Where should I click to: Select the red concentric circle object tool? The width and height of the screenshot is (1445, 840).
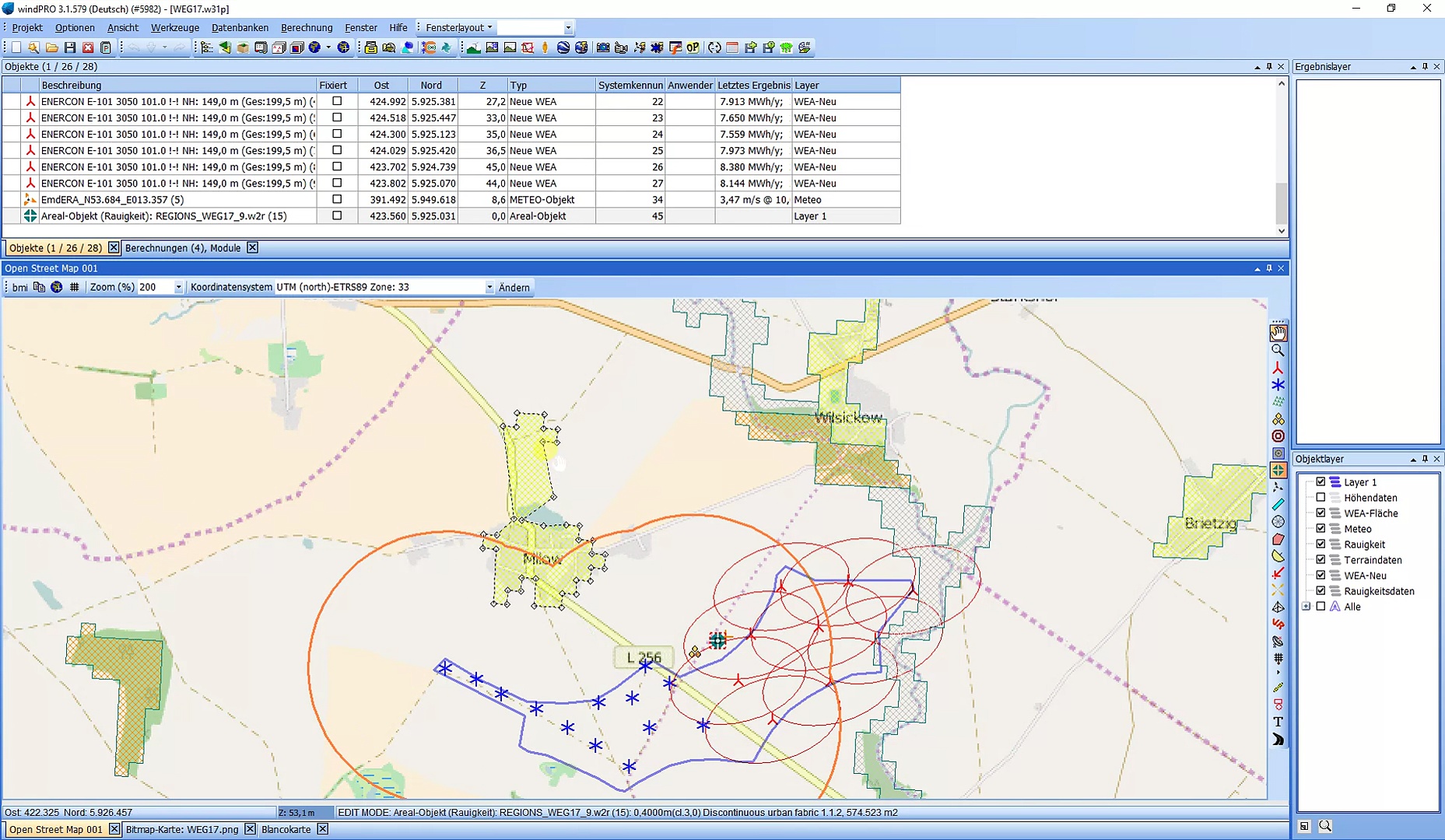pyautogui.click(x=1278, y=436)
